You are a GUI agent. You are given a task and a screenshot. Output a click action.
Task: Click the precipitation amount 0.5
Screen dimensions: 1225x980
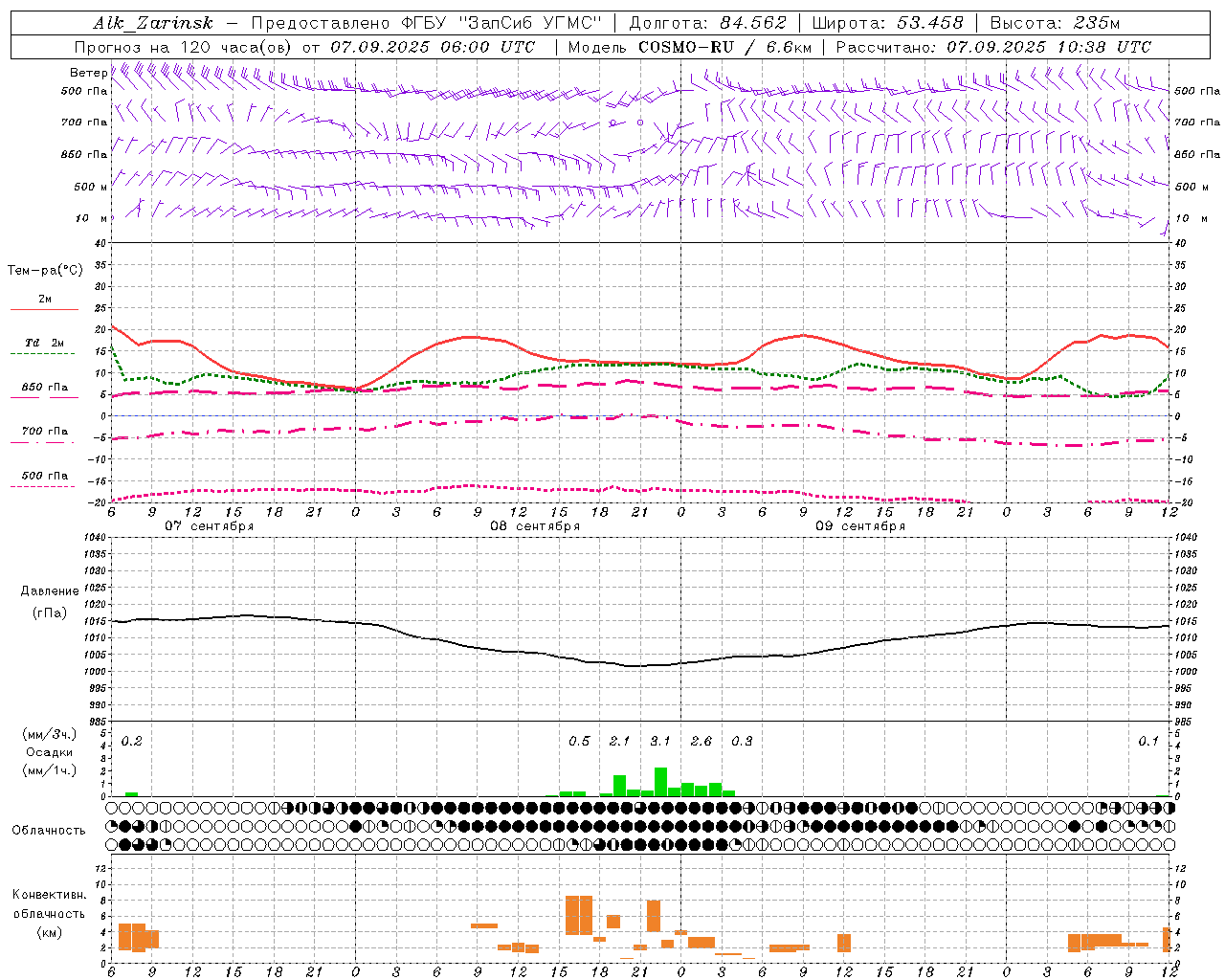(579, 742)
